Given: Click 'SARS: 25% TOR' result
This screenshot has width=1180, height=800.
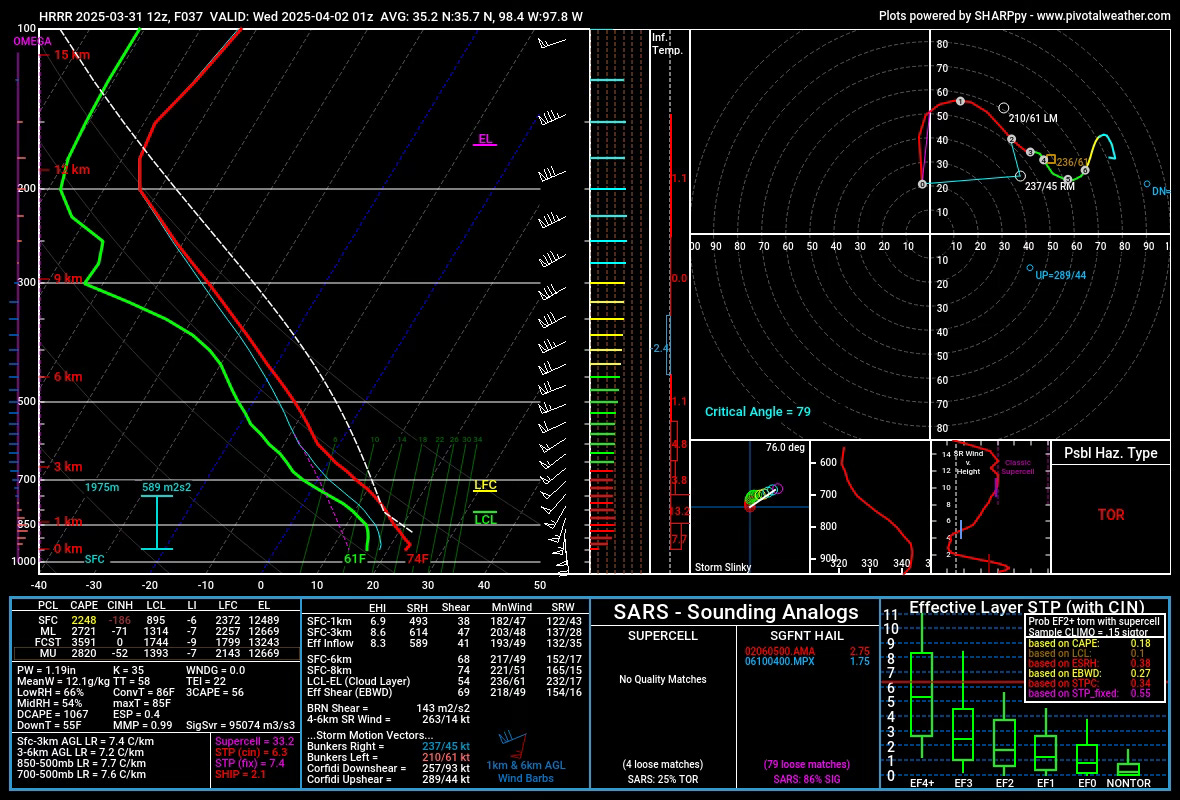Looking at the screenshot, I should pyautogui.click(x=662, y=780).
